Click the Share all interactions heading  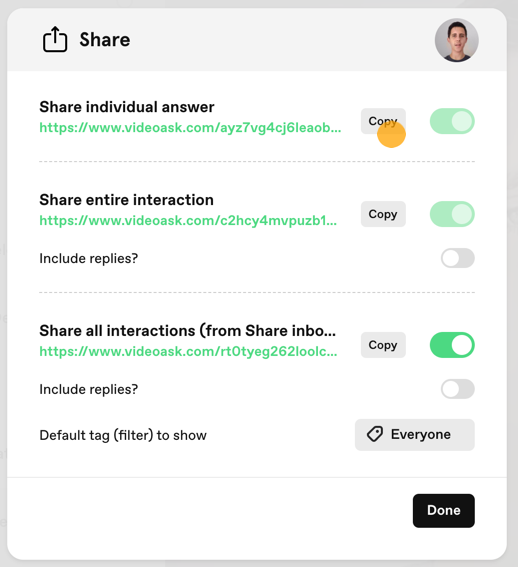click(x=187, y=331)
